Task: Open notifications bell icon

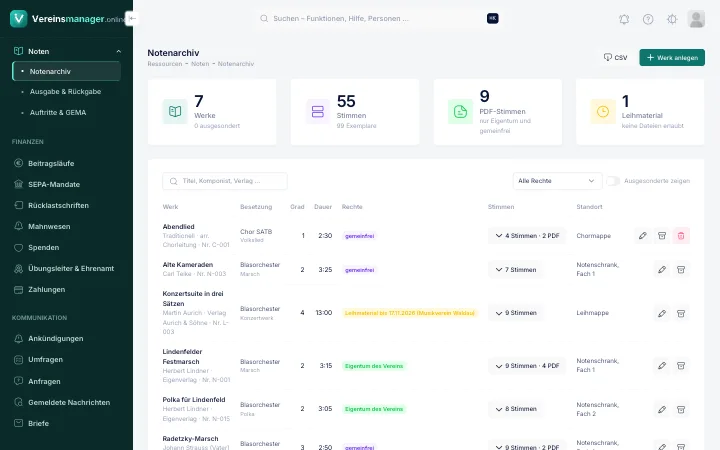Action: (624, 19)
